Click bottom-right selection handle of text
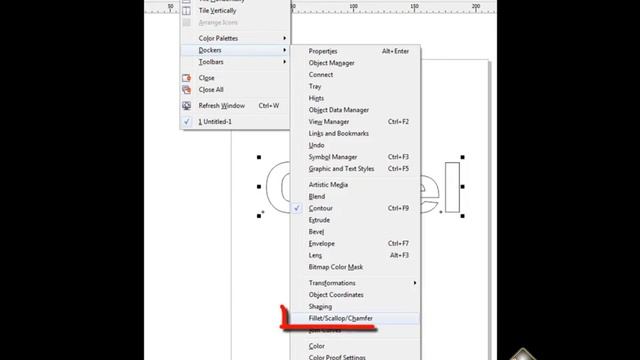This screenshot has width=640, height=360. point(462,216)
